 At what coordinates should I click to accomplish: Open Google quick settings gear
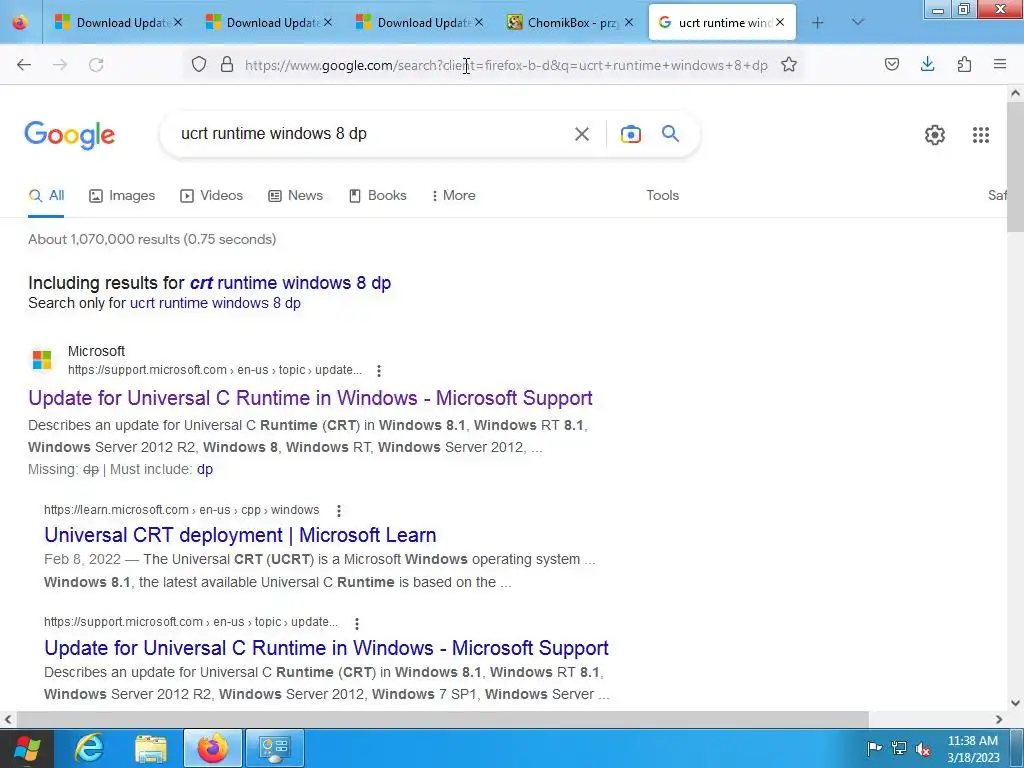pyautogui.click(x=935, y=135)
